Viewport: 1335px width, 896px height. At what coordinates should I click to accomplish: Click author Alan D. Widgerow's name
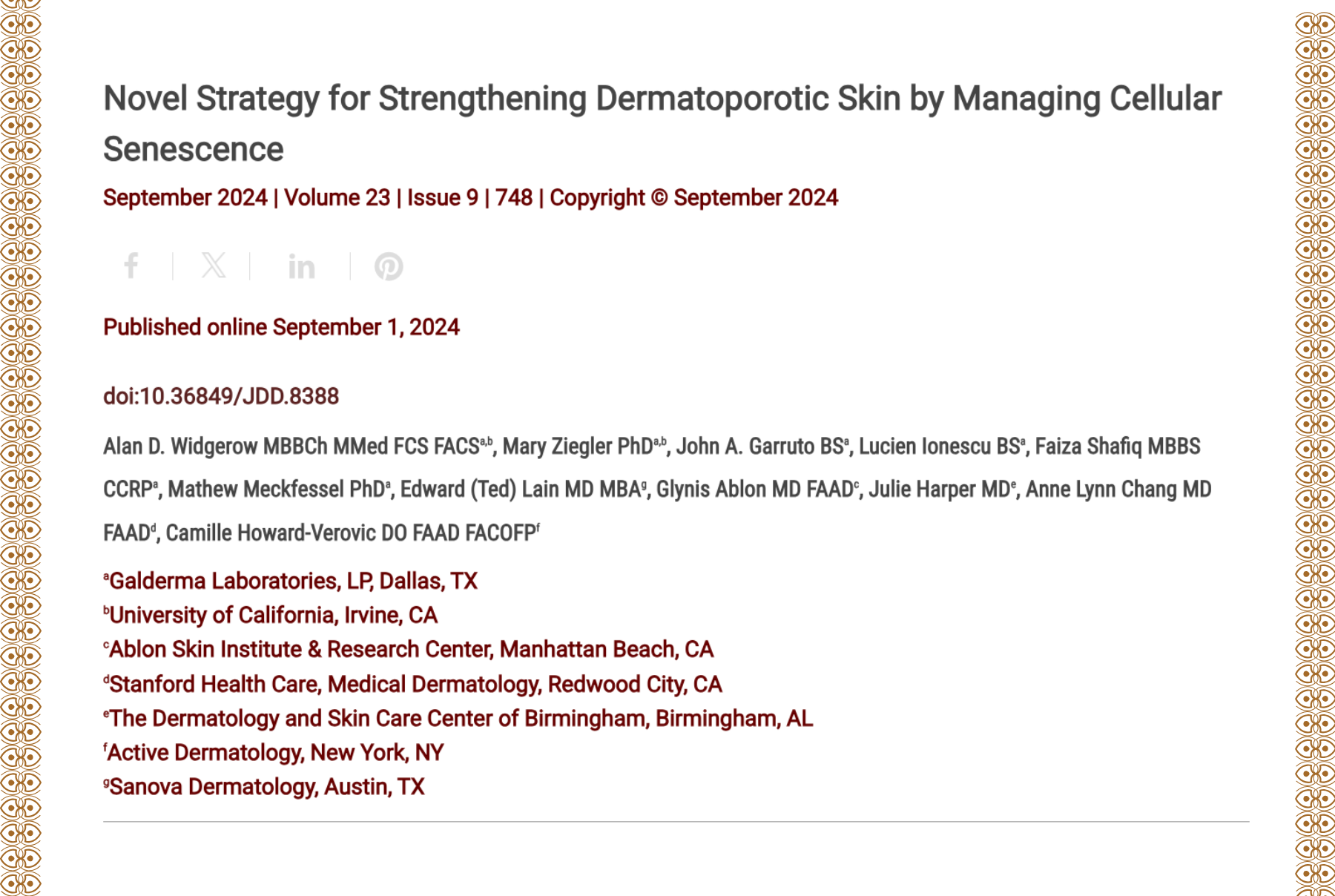(x=291, y=447)
